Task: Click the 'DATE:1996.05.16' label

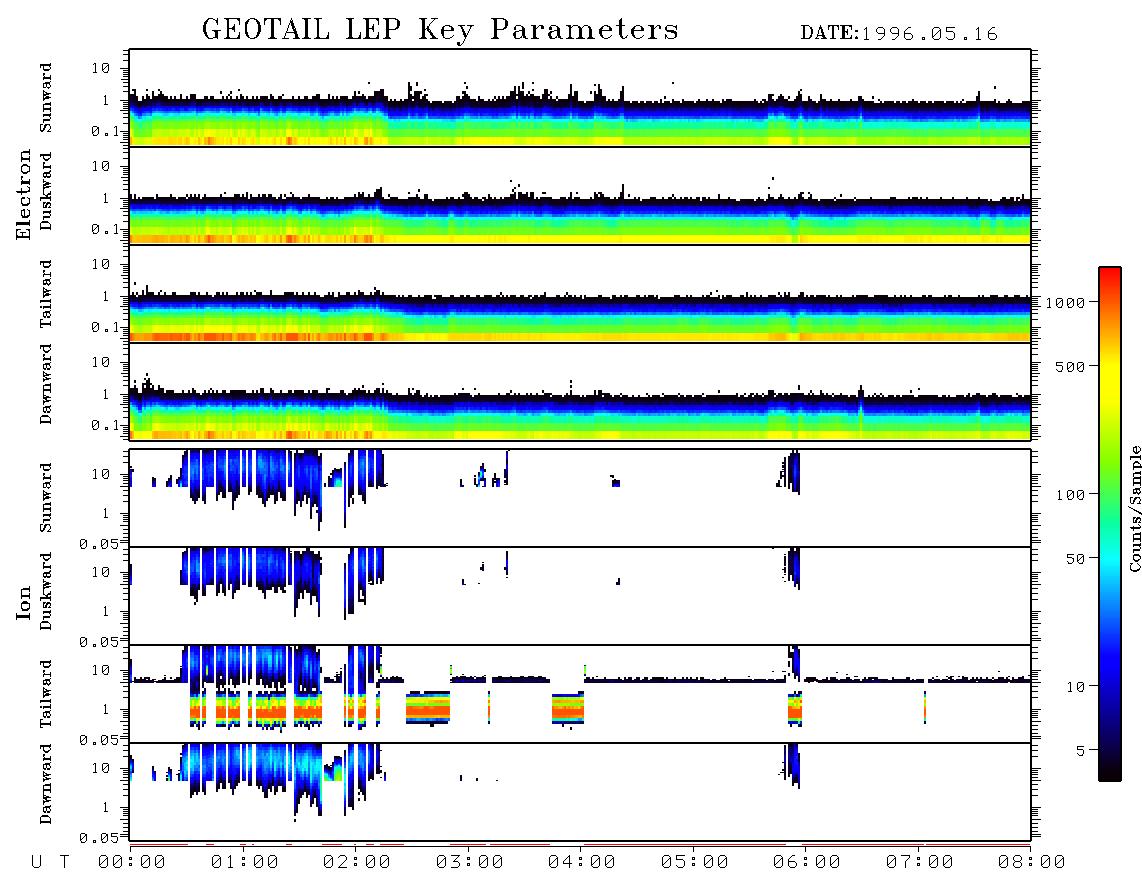Action: 899,34
